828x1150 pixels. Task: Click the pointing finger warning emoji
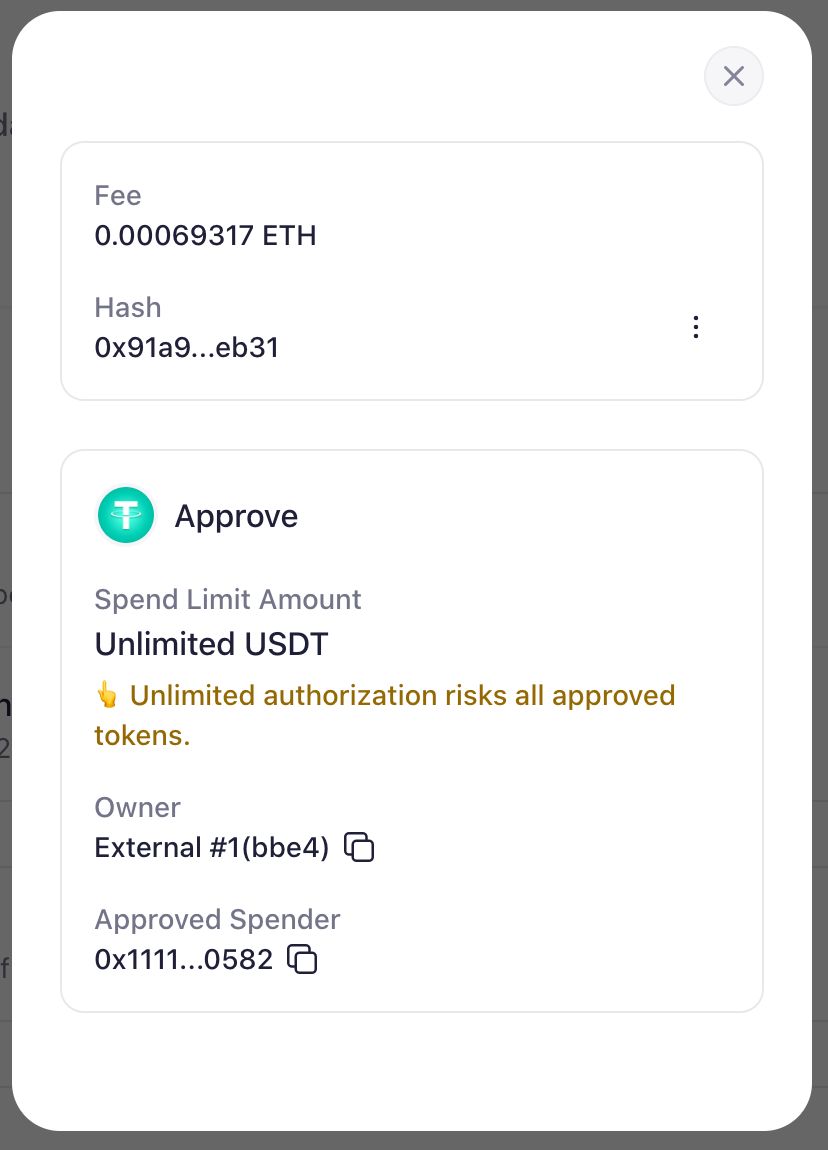pyautogui.click(x=107, y=695)
